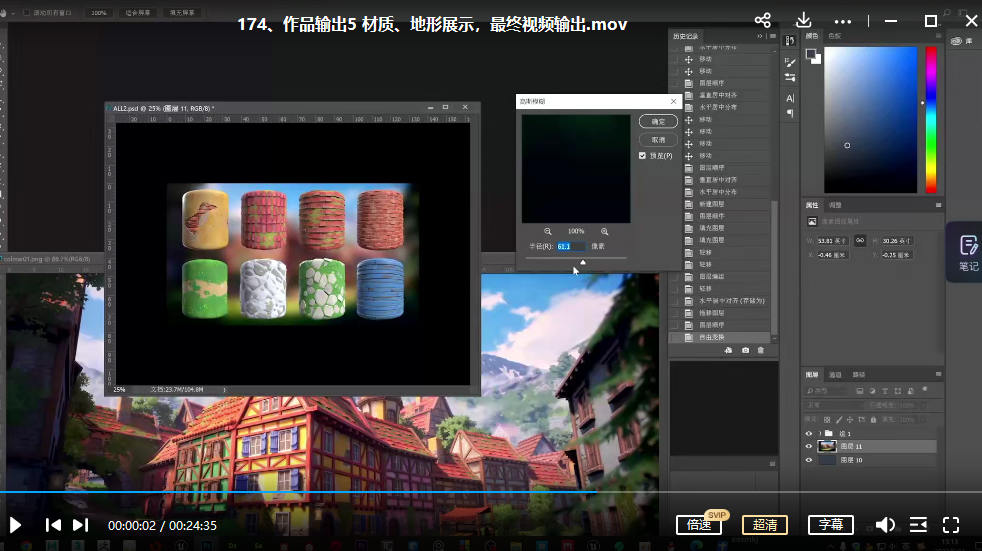
Task: Mute the video volume speaker icon
Action: pyautogui.click(x=885, y=525)
